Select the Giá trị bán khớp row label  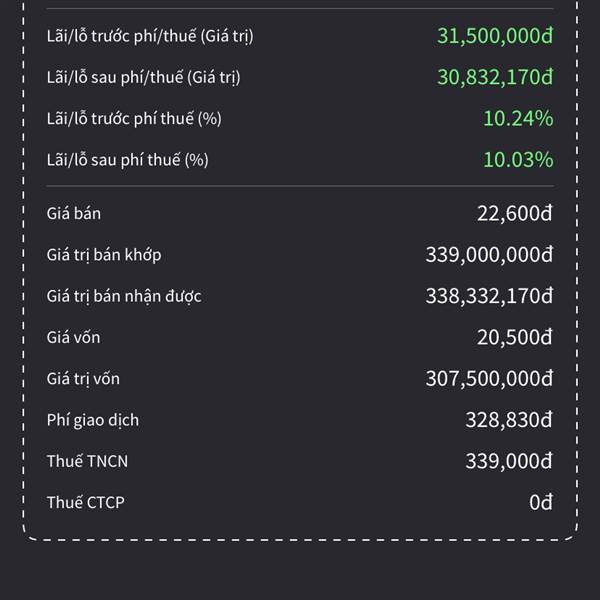[104, 255]
